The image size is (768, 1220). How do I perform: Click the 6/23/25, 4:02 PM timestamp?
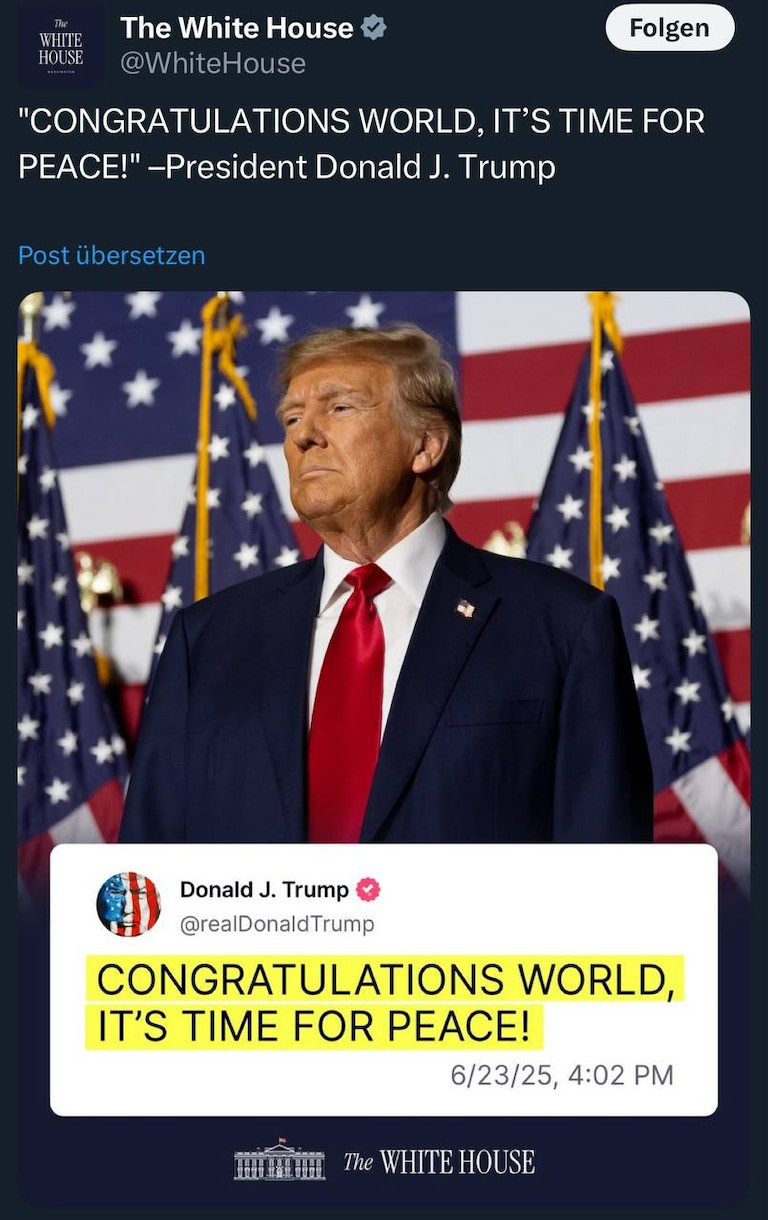pyautogui.click(x=561, y=1075)
